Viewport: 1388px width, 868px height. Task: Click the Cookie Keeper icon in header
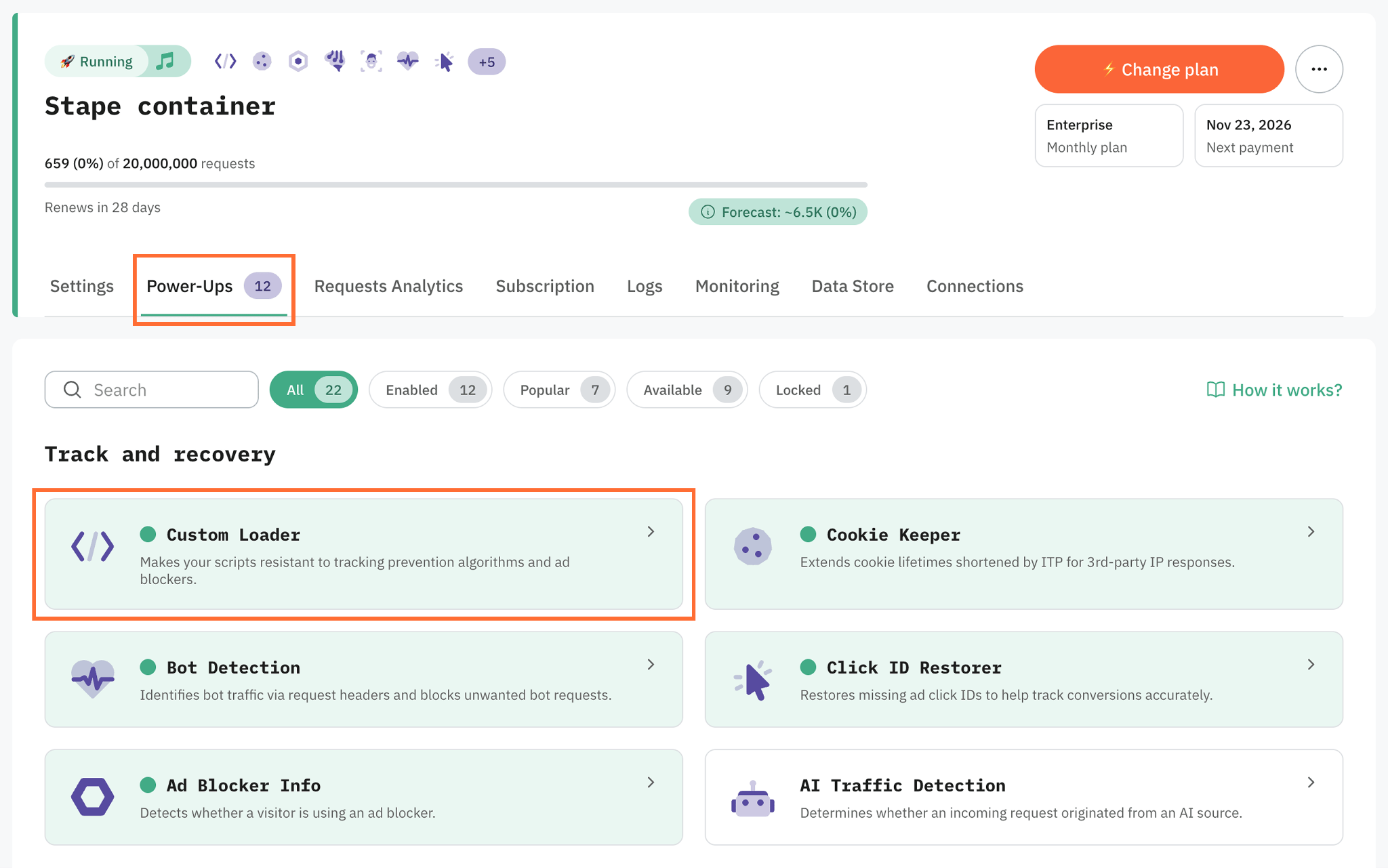click(262, 62)
